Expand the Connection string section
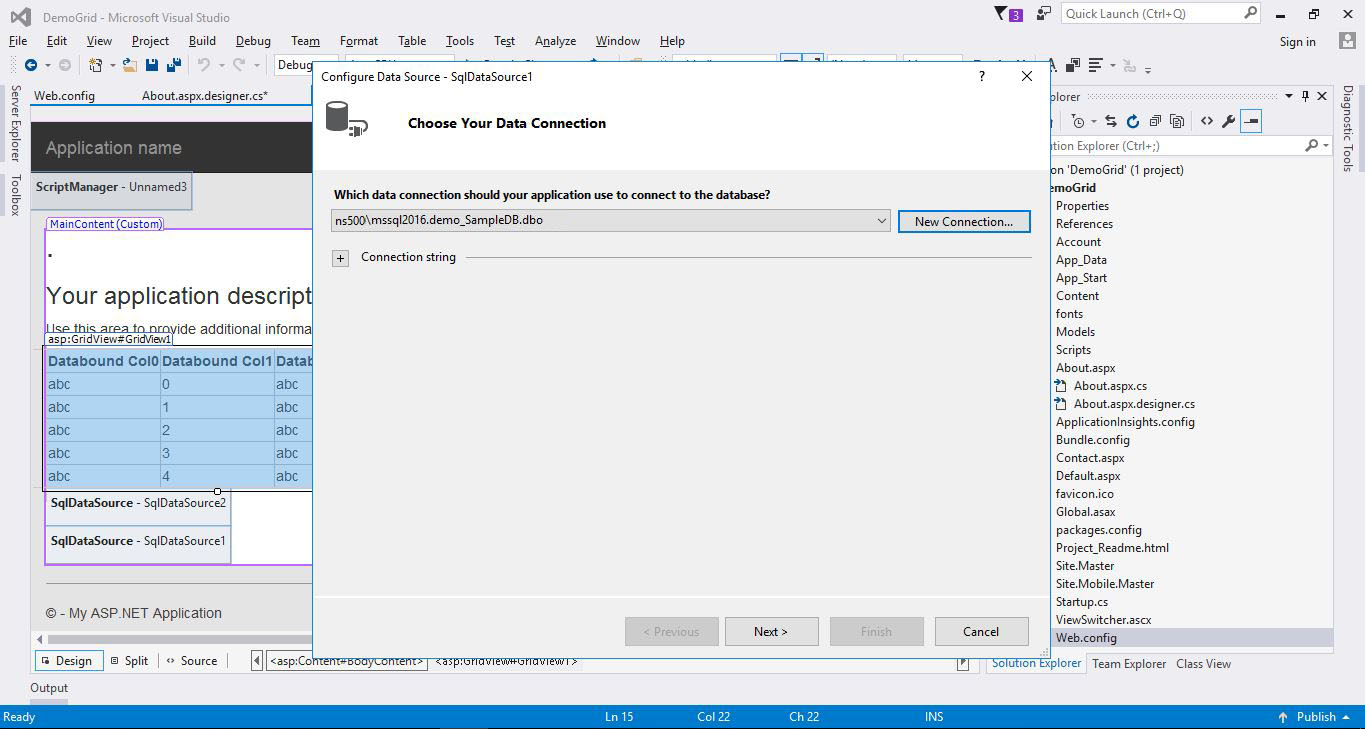Screen dimensions: 1365x729 pos(340,258)
